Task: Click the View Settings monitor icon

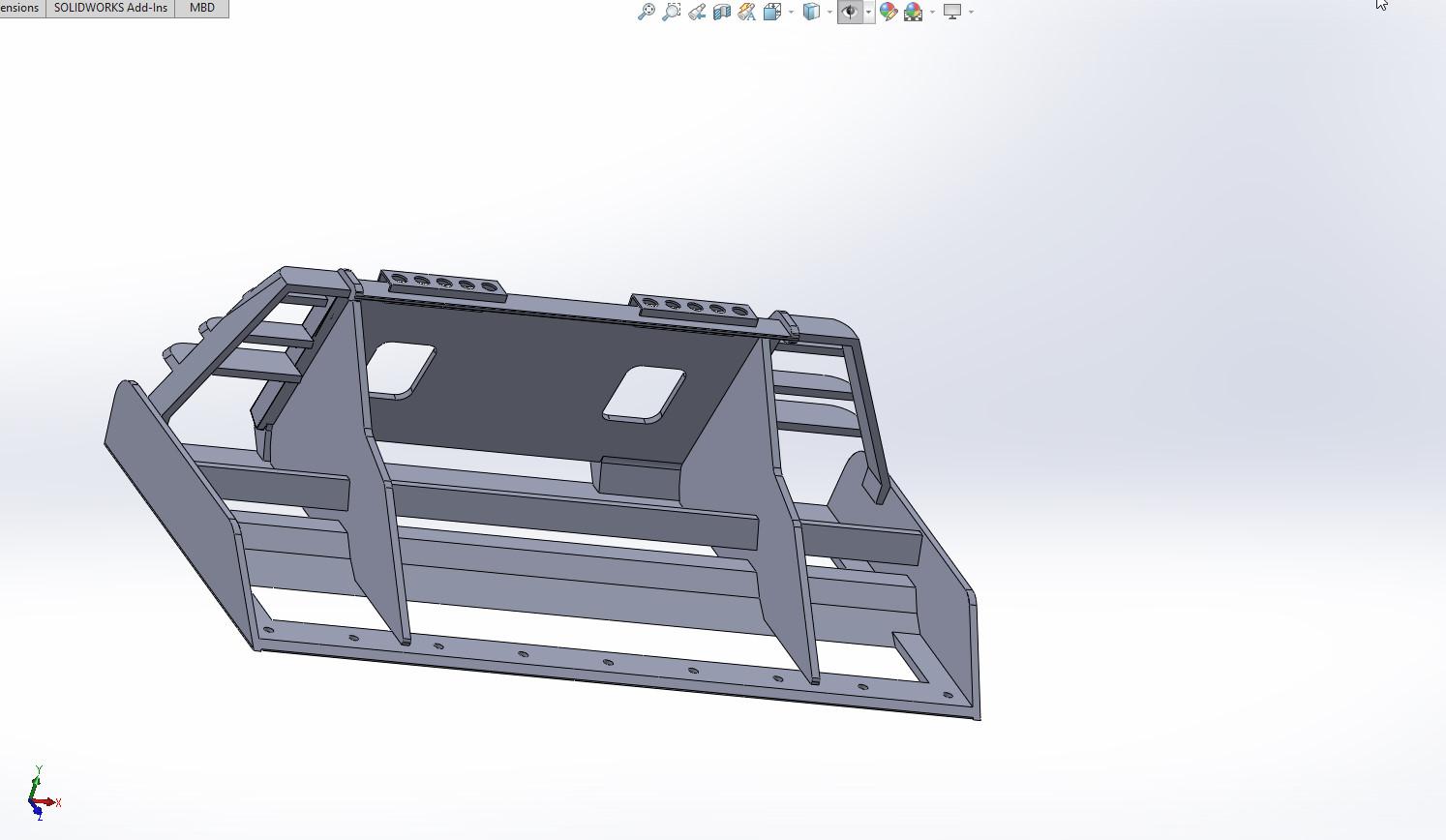Action: (x=952, y=12)
